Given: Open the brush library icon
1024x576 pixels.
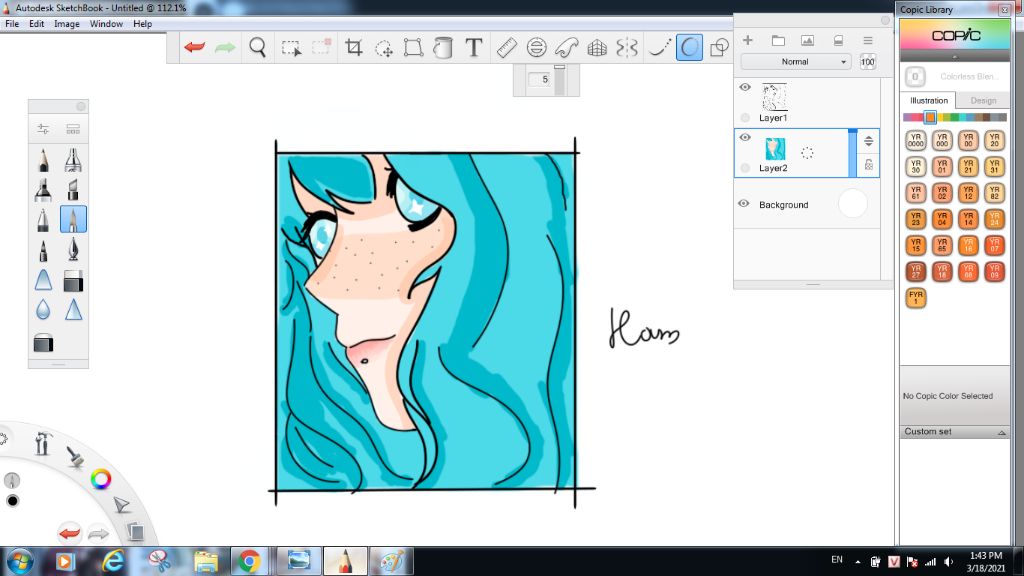Looking at the screenshot, I should [72, 129].
